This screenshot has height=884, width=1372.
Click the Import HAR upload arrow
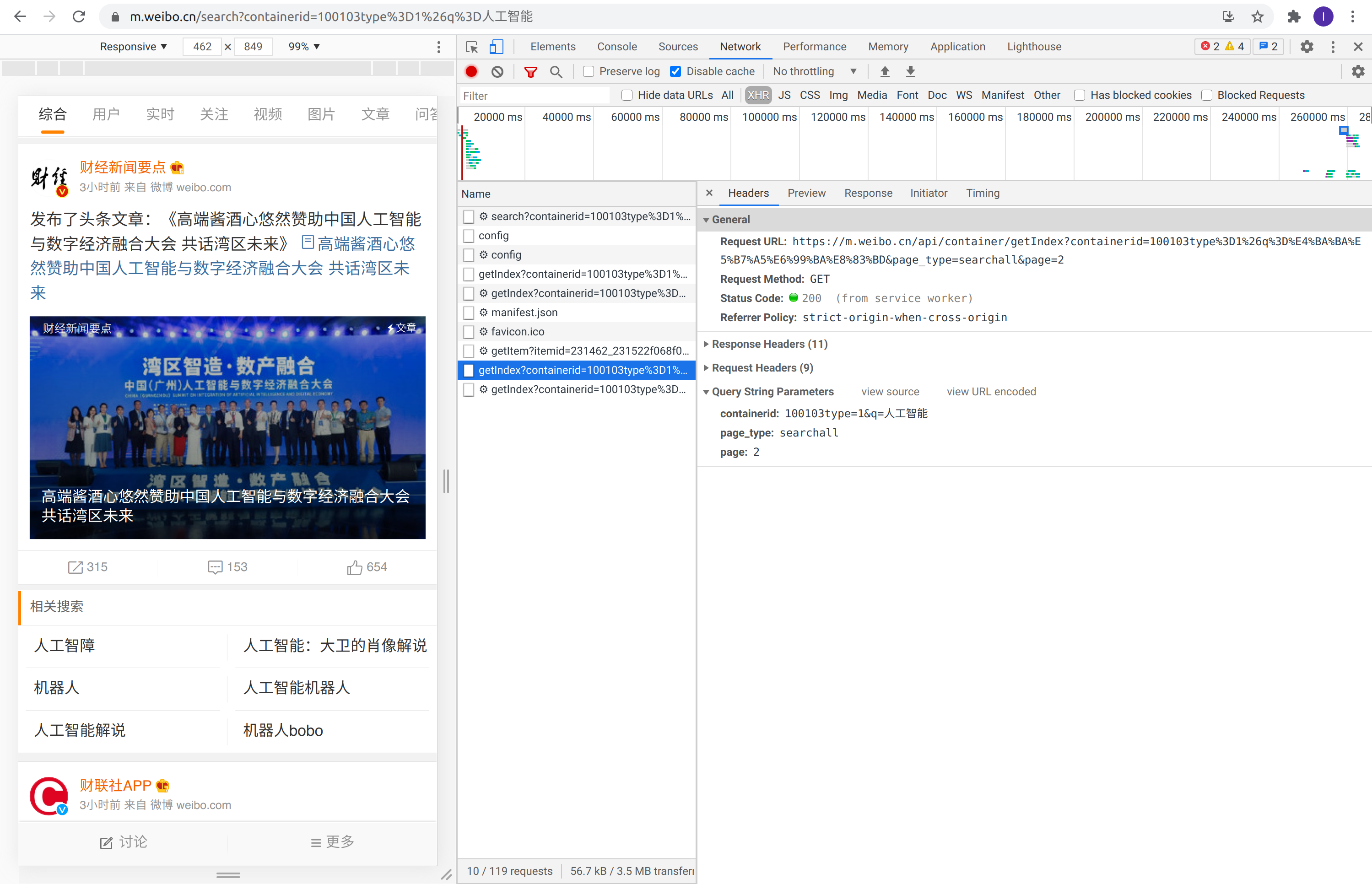click(x=885, y=71)
